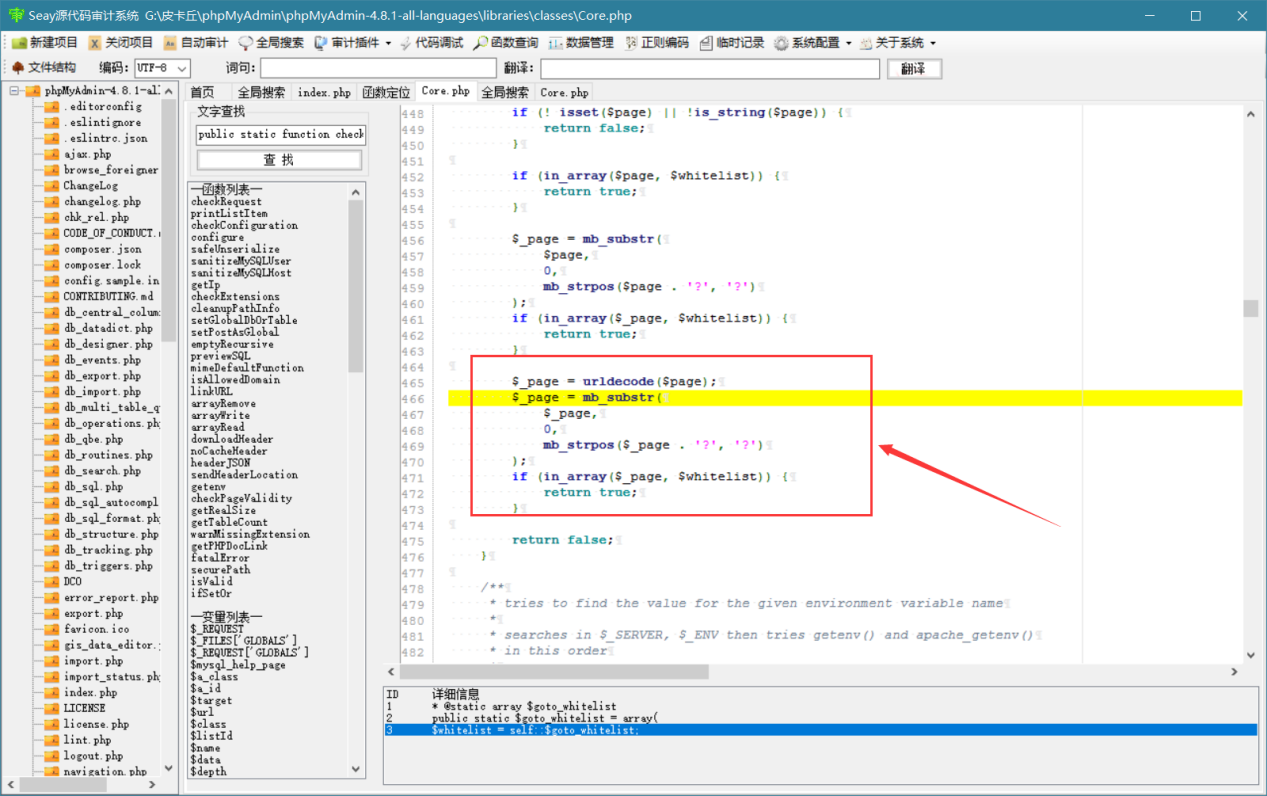Focus the 翻译 output field
The height and width of the screenshot is (796, 1267).
(x=710, y=68)
